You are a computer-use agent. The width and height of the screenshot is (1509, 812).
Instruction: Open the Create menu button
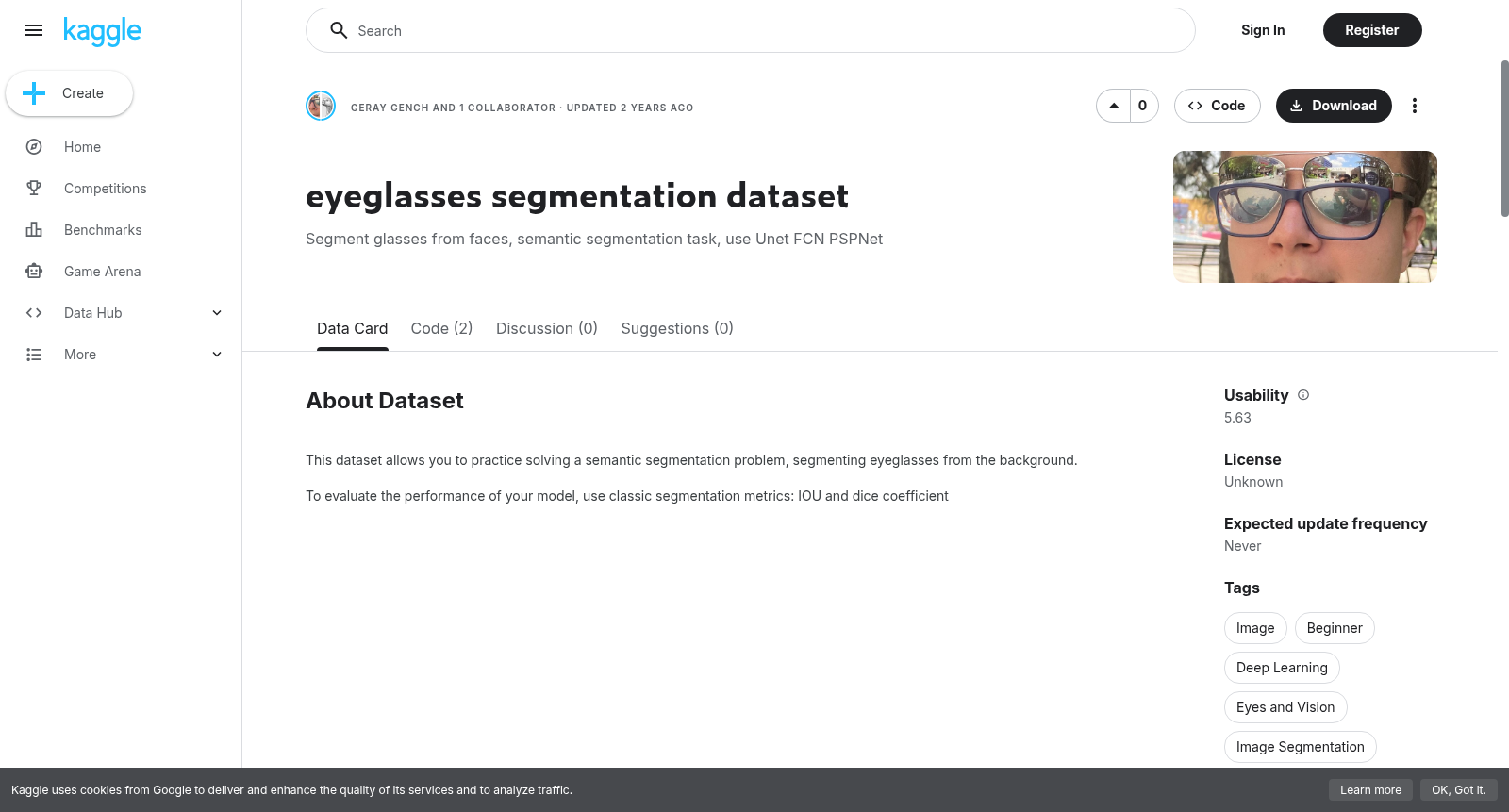70,93
